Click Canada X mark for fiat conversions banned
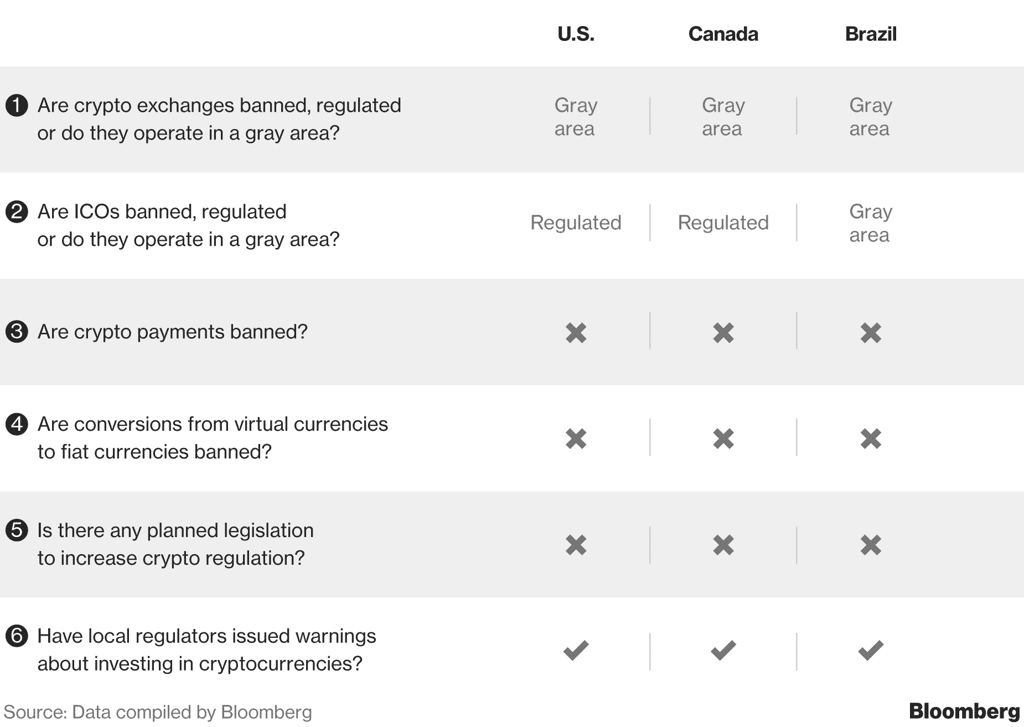1024x727 pixels. tap(724, 438)
